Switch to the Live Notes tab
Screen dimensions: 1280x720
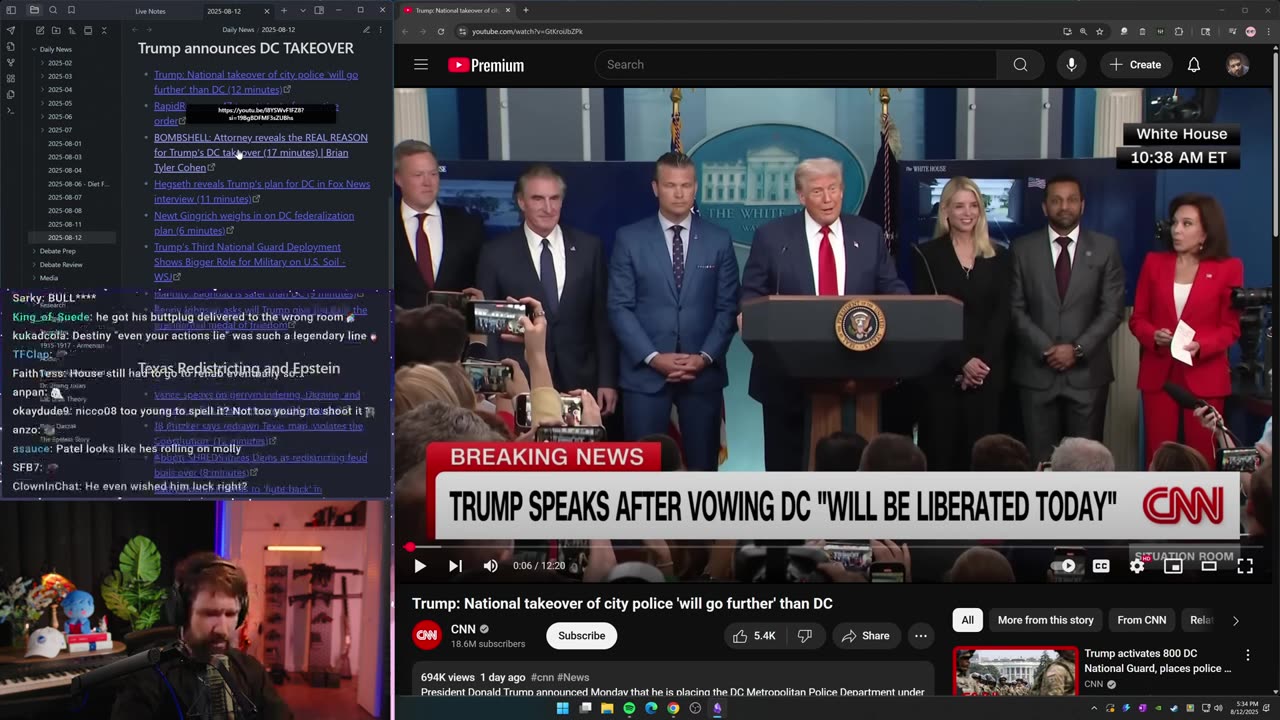[151, 11]
